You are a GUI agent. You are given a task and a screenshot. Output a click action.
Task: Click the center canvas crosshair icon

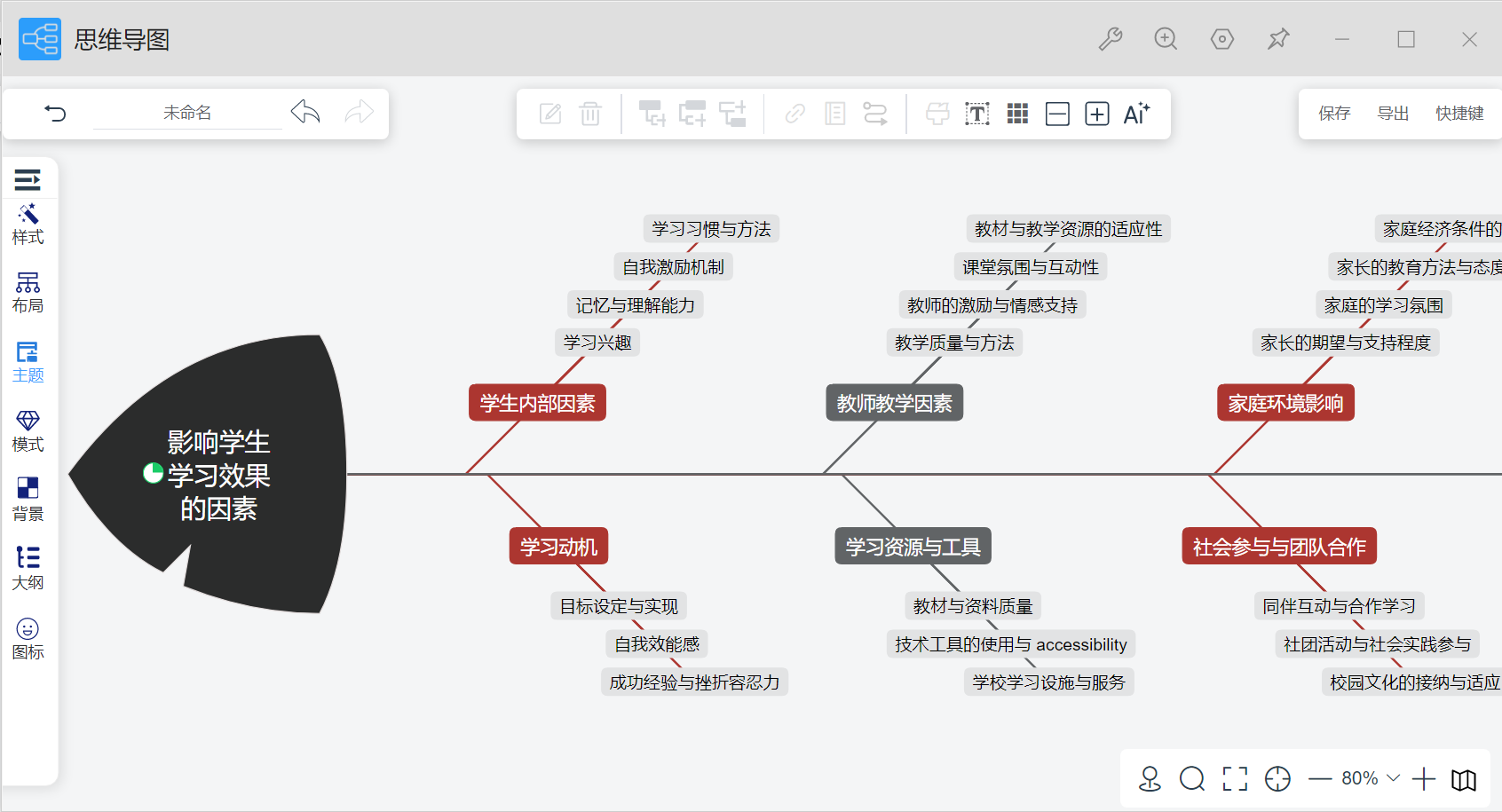1277,779
